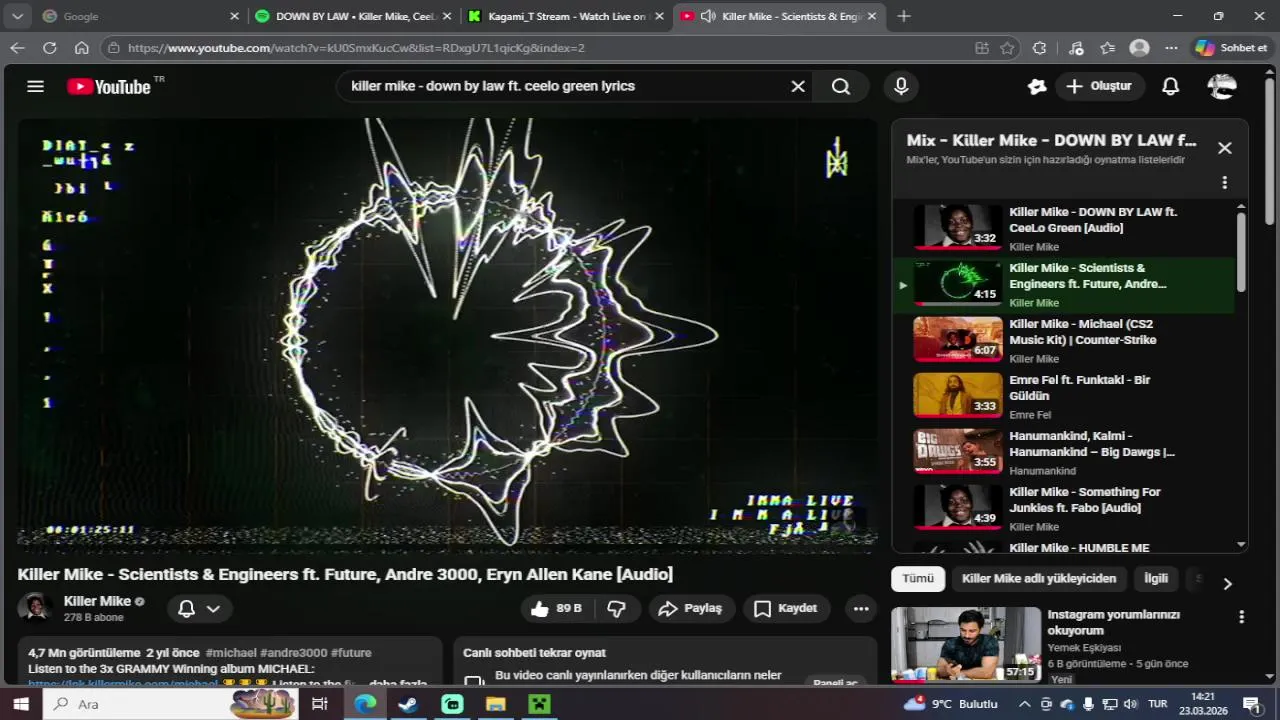1280x720 pixels.
Task: Open Instagram yorumlarınızı okuyorum video thumbnail
Action: 965,644
